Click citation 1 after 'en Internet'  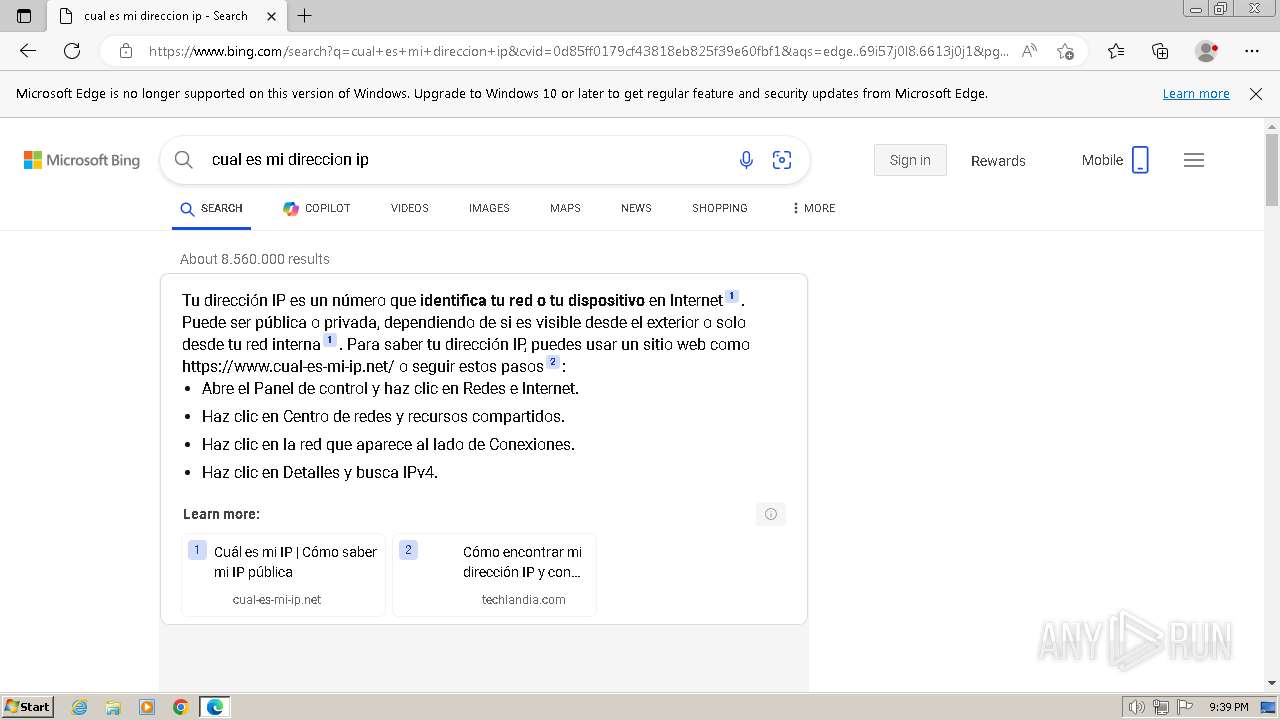(732, 296)
